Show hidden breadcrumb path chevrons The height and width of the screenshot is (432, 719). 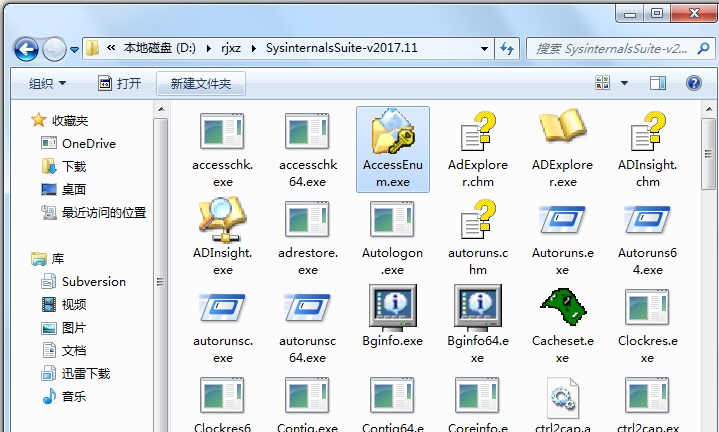[x=111, y=48]
